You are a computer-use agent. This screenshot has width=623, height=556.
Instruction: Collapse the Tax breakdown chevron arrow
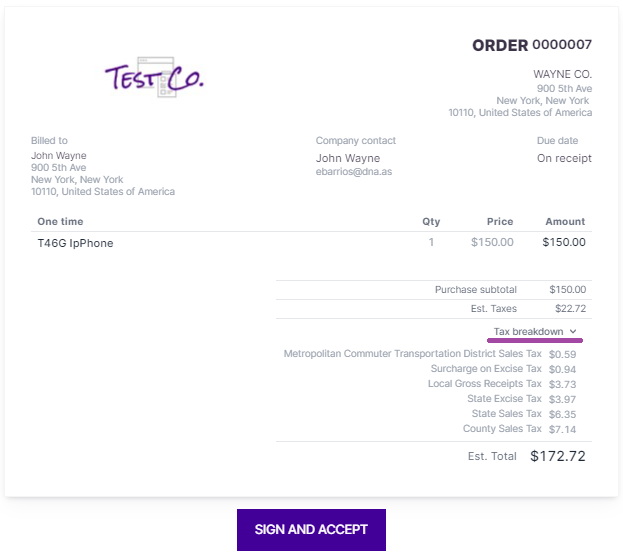pos(573,331)
